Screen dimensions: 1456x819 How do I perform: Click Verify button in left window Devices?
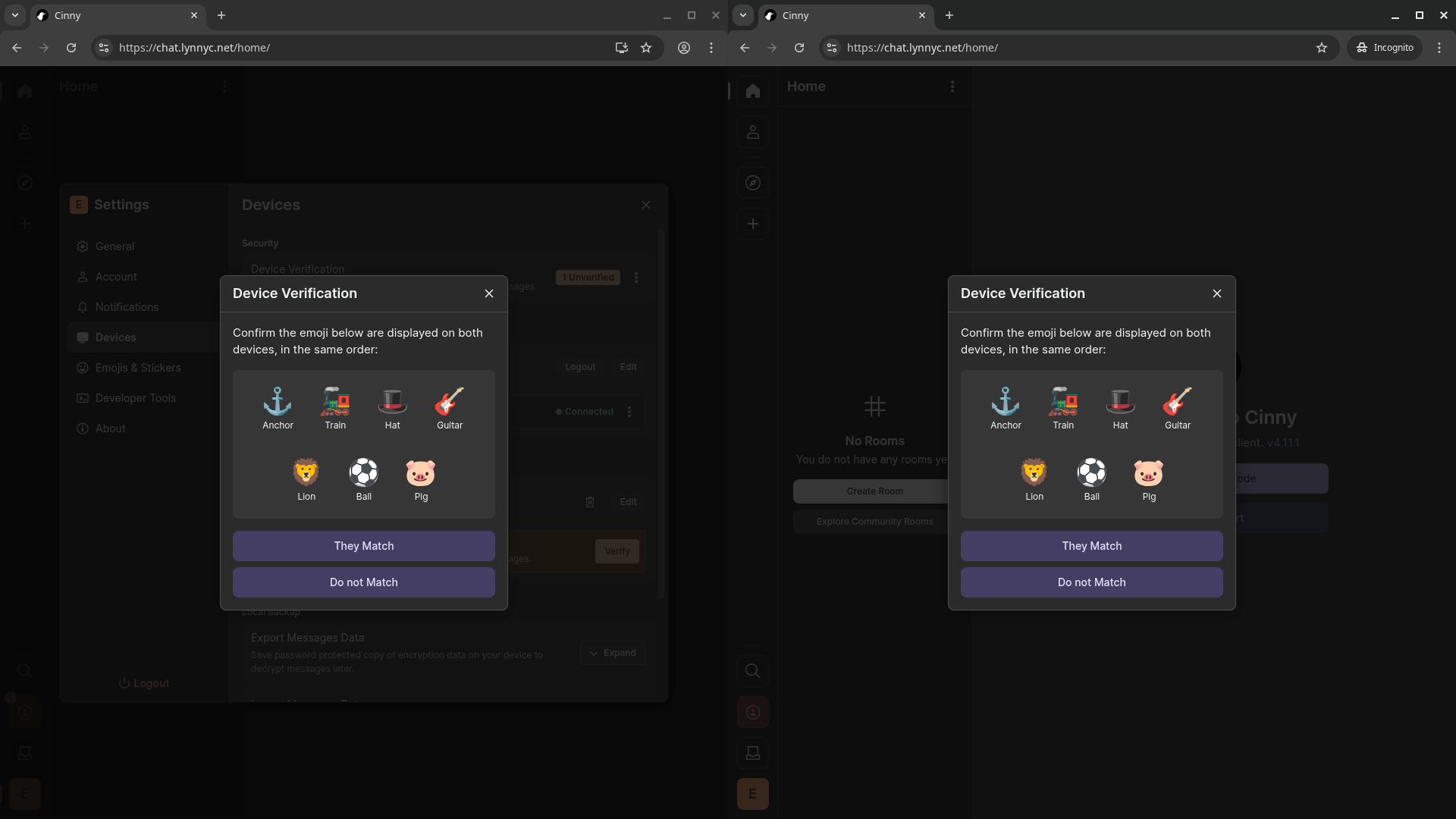click(x=617, y=551)
